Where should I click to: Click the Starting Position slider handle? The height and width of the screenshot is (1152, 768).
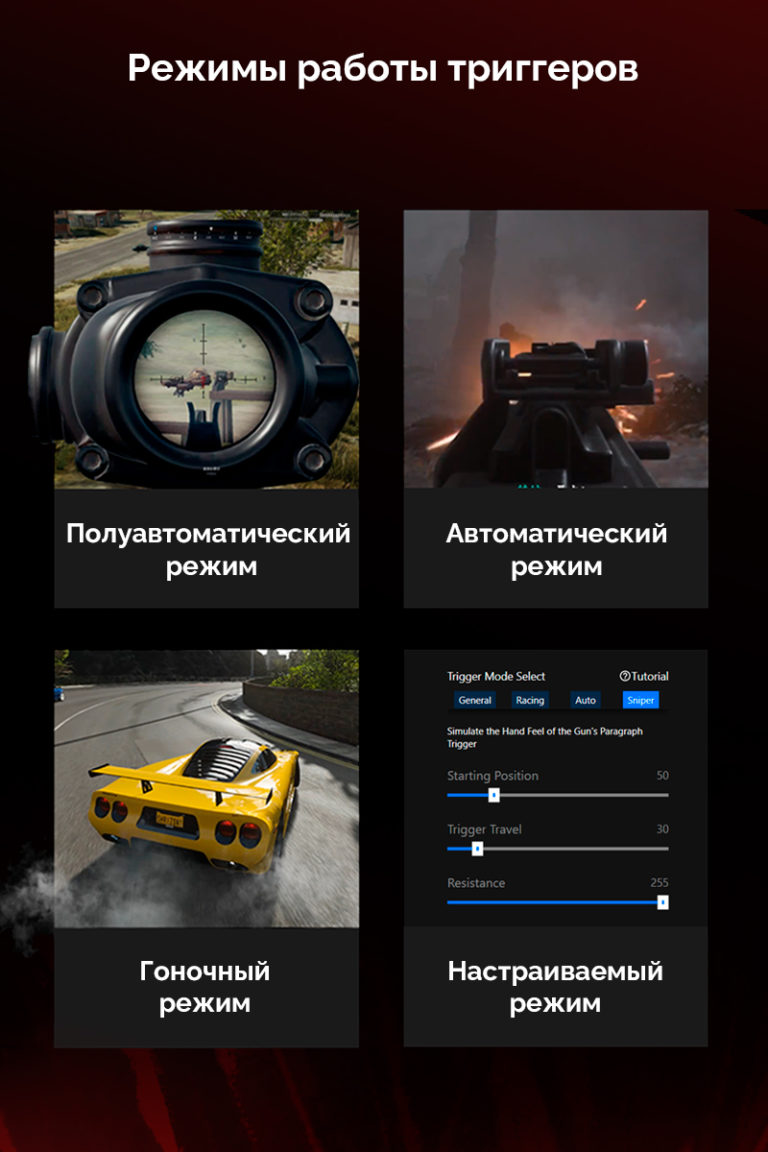tap(494, 795)
